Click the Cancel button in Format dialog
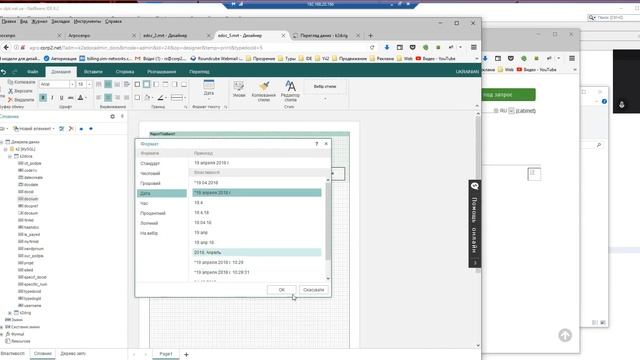This screenshot has height=360, width=640. (313, 290)
